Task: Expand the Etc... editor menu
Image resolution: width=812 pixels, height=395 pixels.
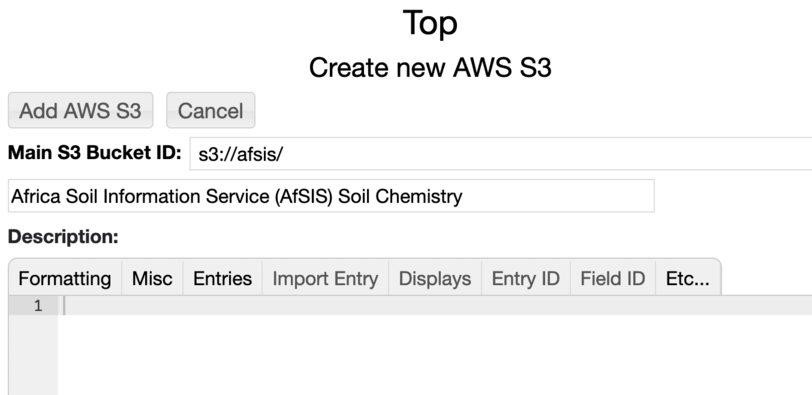Action: pos(688,279)
